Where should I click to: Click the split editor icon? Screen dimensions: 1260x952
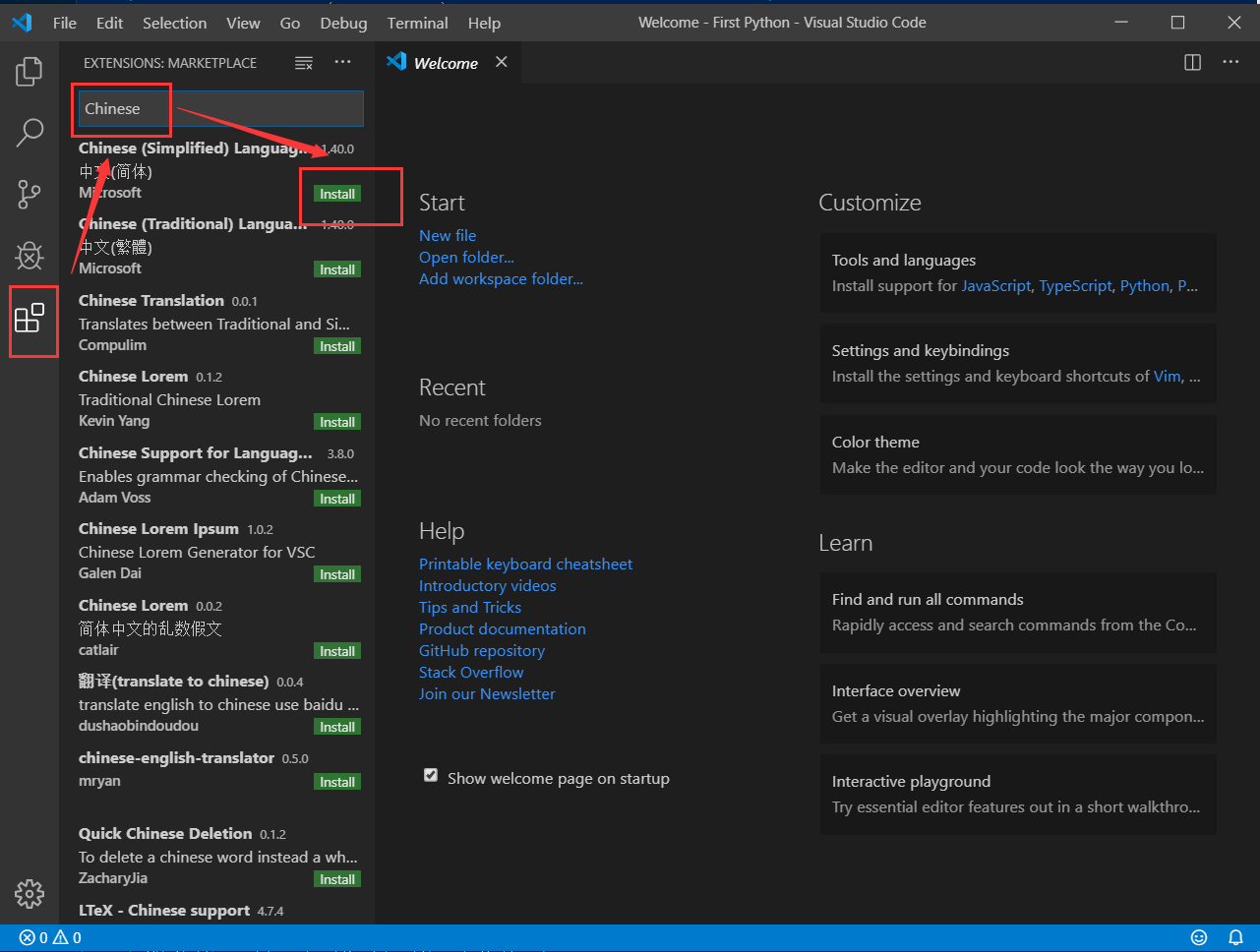pos(1192,62)
